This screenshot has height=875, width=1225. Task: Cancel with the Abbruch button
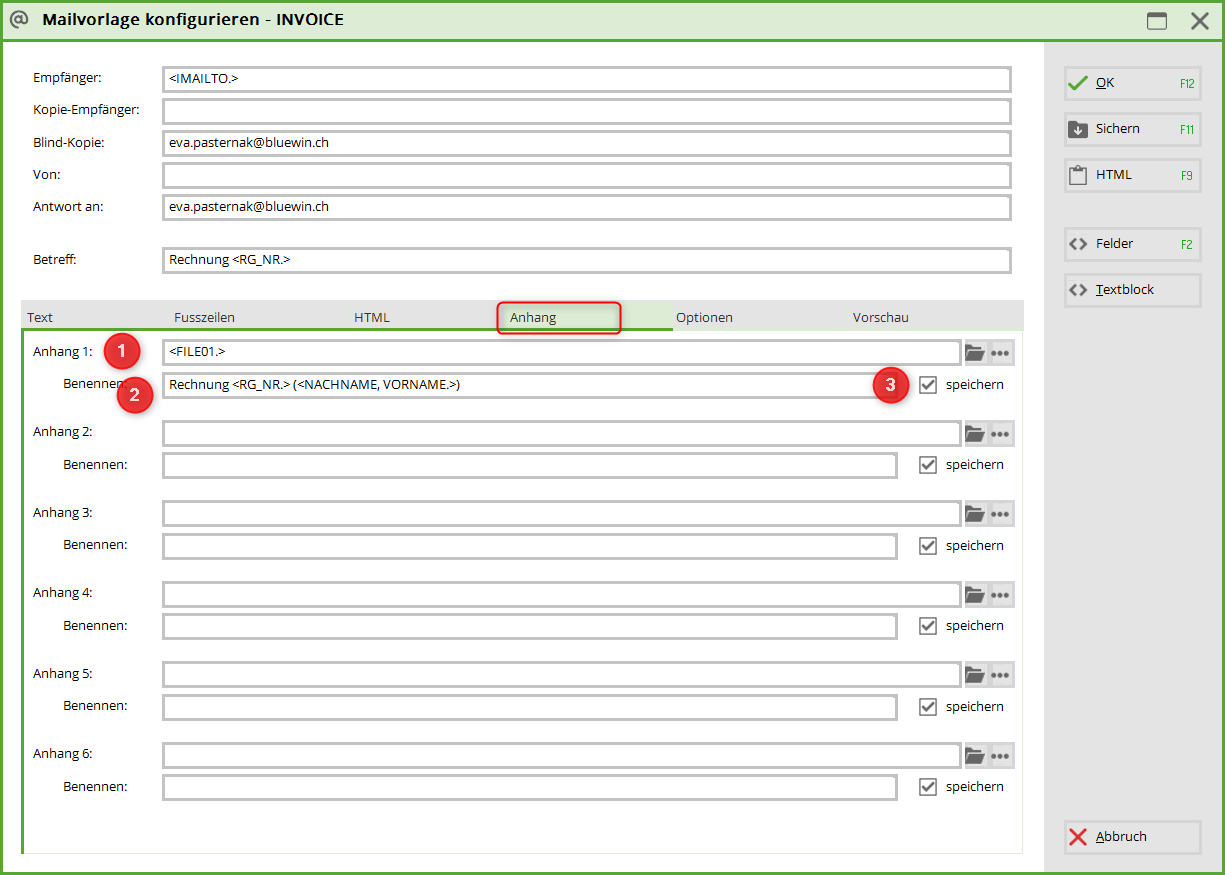1132,837
